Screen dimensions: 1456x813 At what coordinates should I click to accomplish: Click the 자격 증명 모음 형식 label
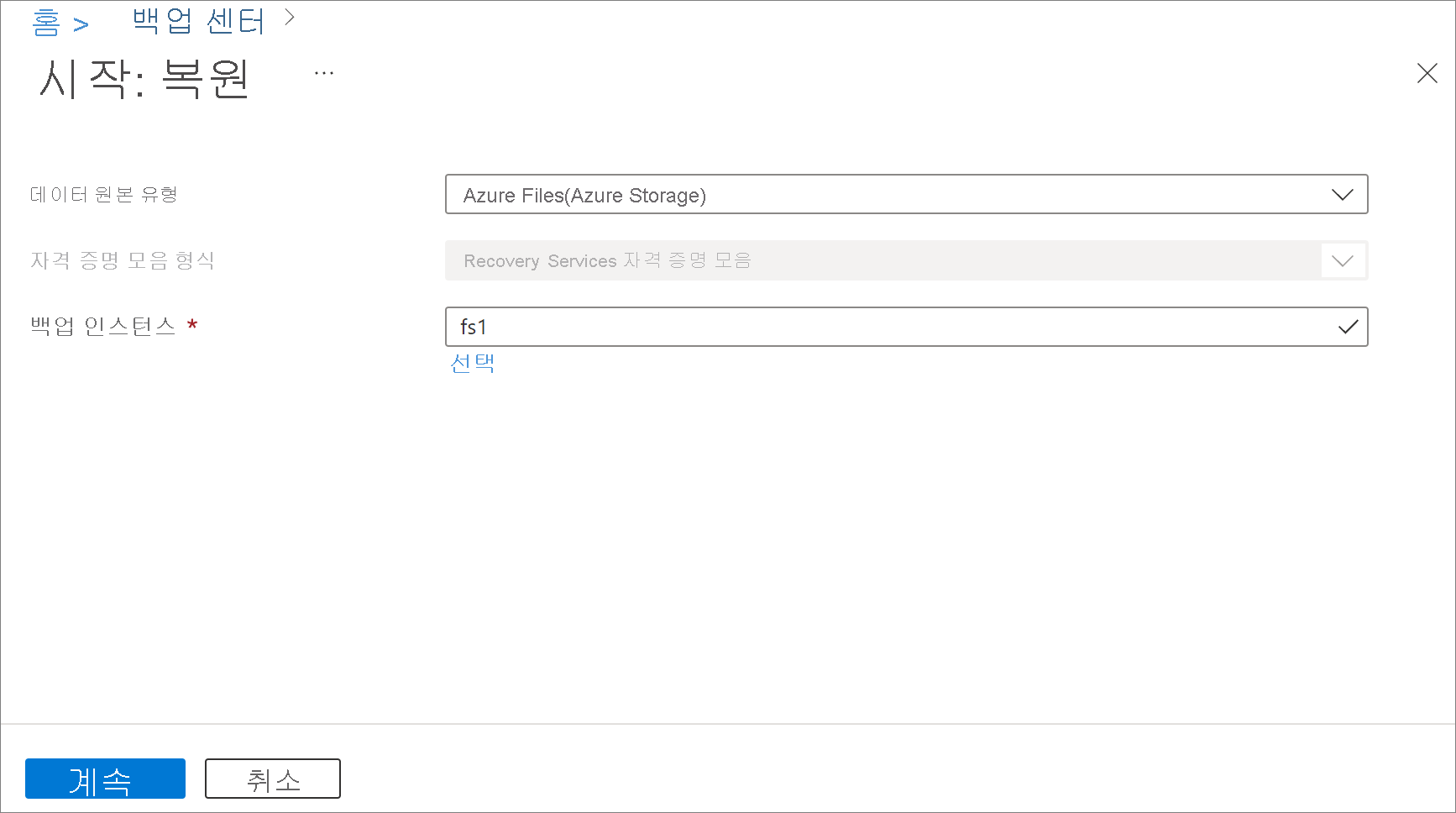pyautogui.click(x=123, y=260)
